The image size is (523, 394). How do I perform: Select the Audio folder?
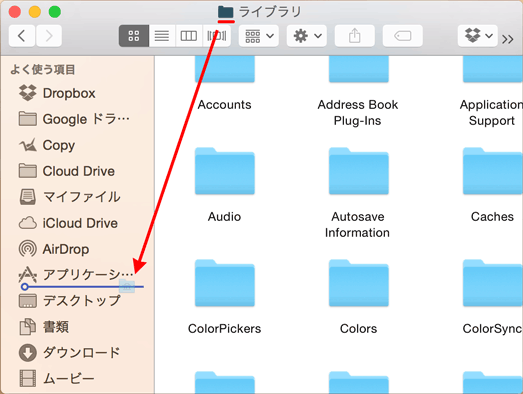point(224,171)
